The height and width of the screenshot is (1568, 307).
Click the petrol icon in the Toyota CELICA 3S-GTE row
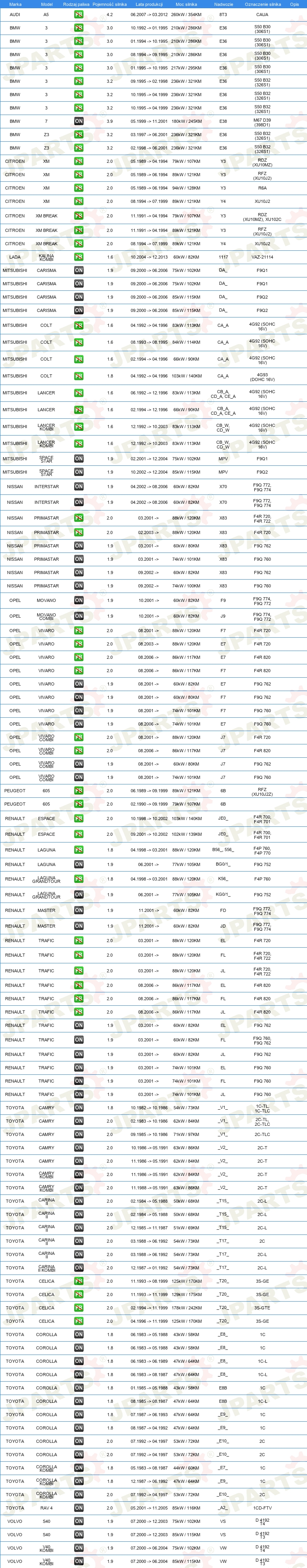(x=79, y=1307)
